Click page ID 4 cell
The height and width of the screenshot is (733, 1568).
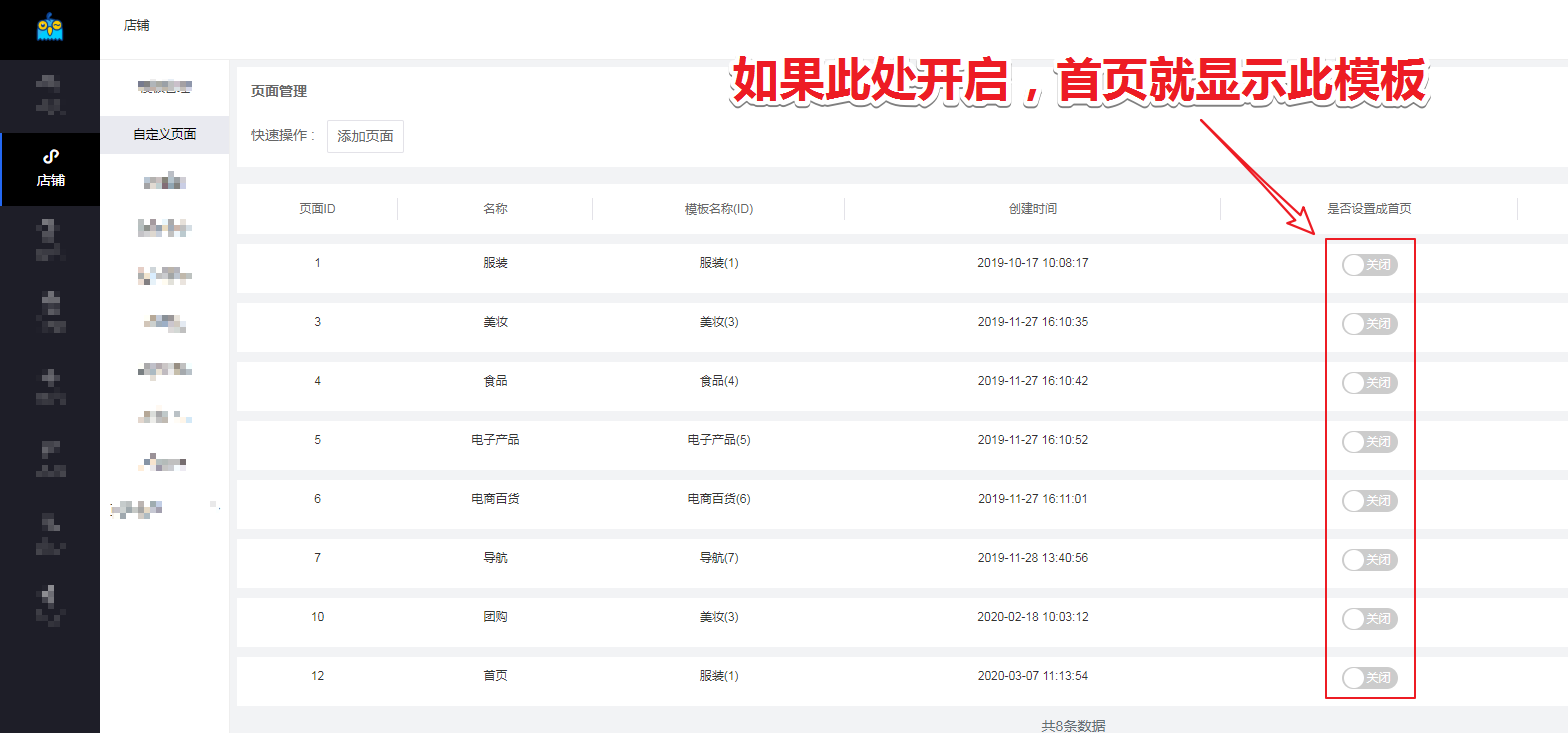tap(317, 381)
